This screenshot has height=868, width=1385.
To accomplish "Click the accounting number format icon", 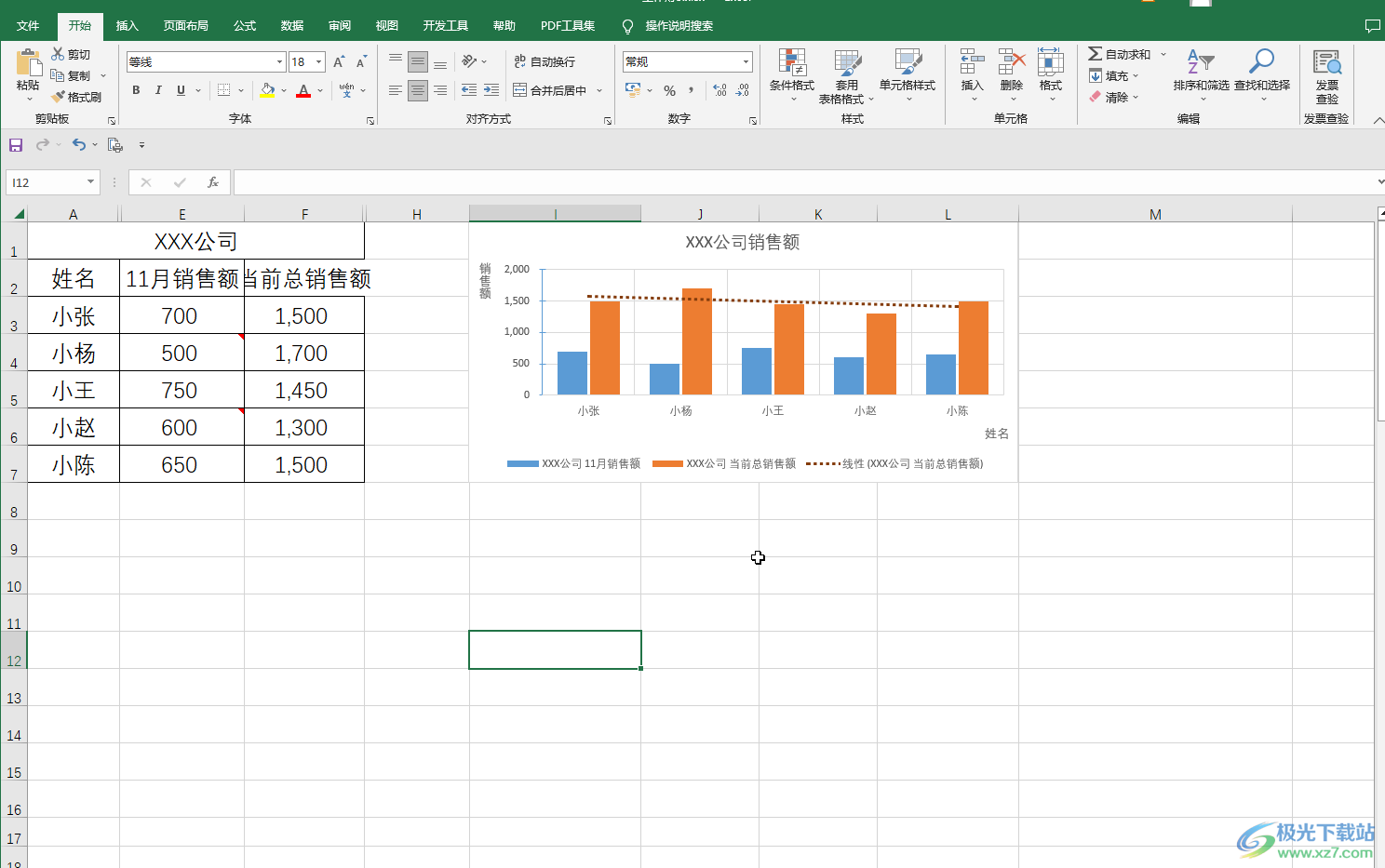I will coord(633,90).
